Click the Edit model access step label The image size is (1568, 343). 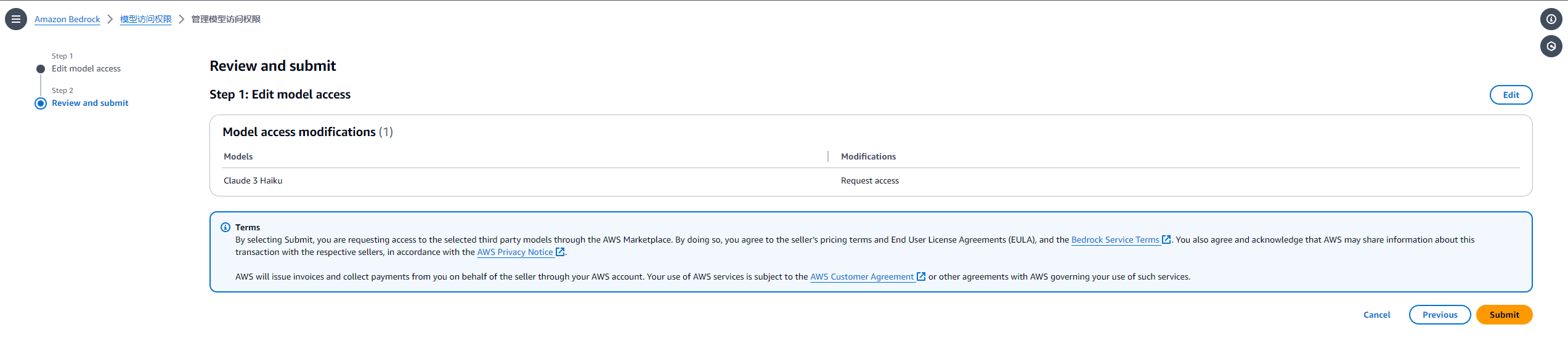(86, 69)
